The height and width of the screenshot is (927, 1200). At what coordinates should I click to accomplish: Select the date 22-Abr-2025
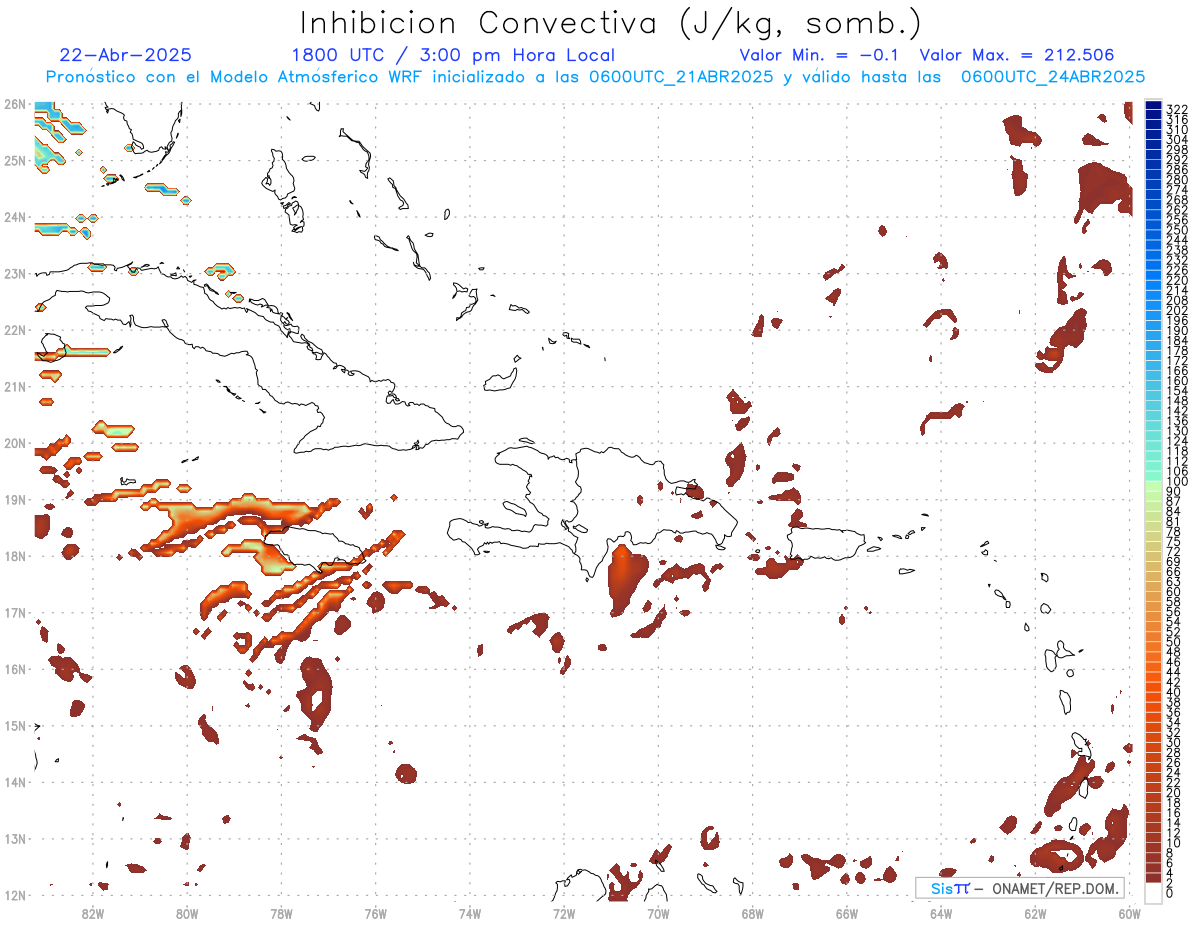[x=126, y=56]
